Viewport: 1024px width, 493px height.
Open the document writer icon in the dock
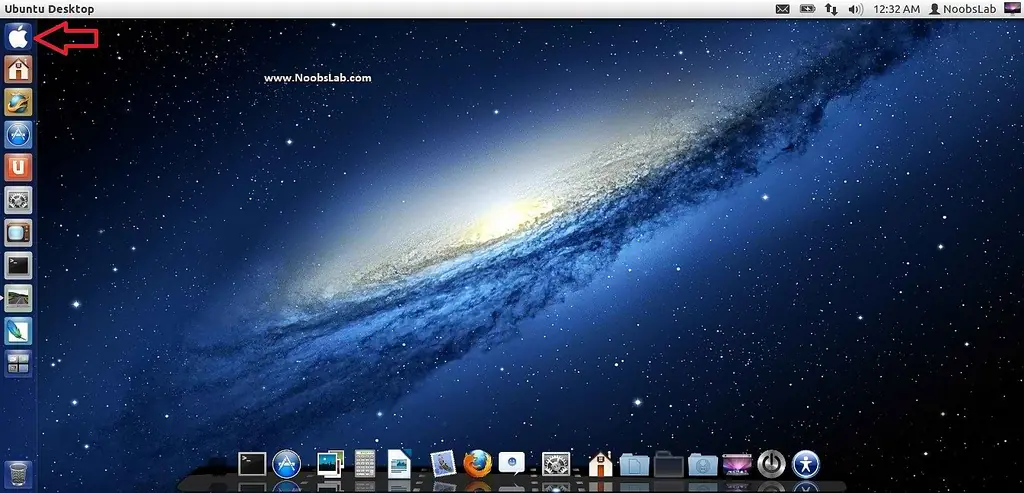(399, 464)
